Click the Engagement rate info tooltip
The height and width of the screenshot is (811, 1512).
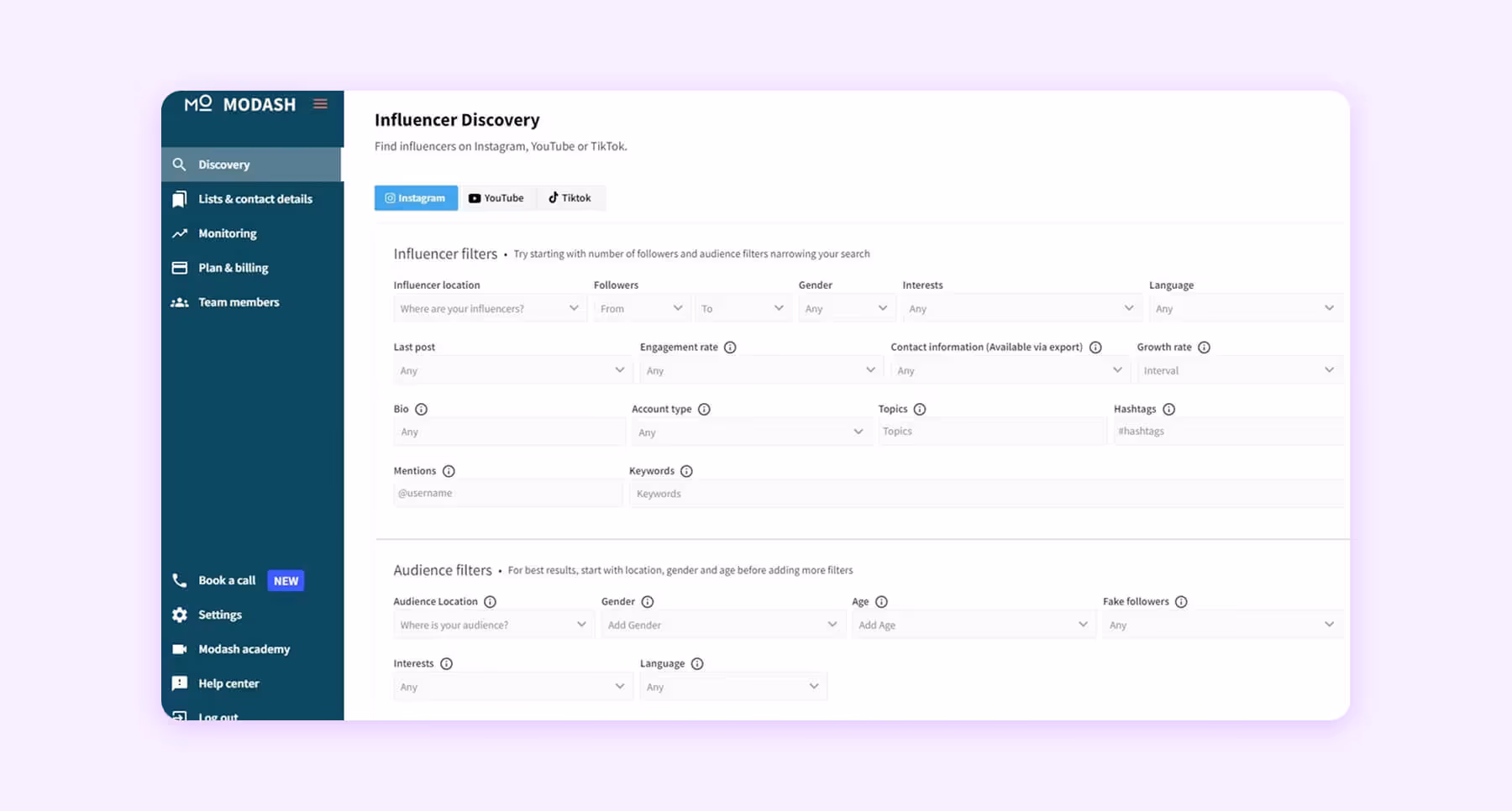[731, 346]
